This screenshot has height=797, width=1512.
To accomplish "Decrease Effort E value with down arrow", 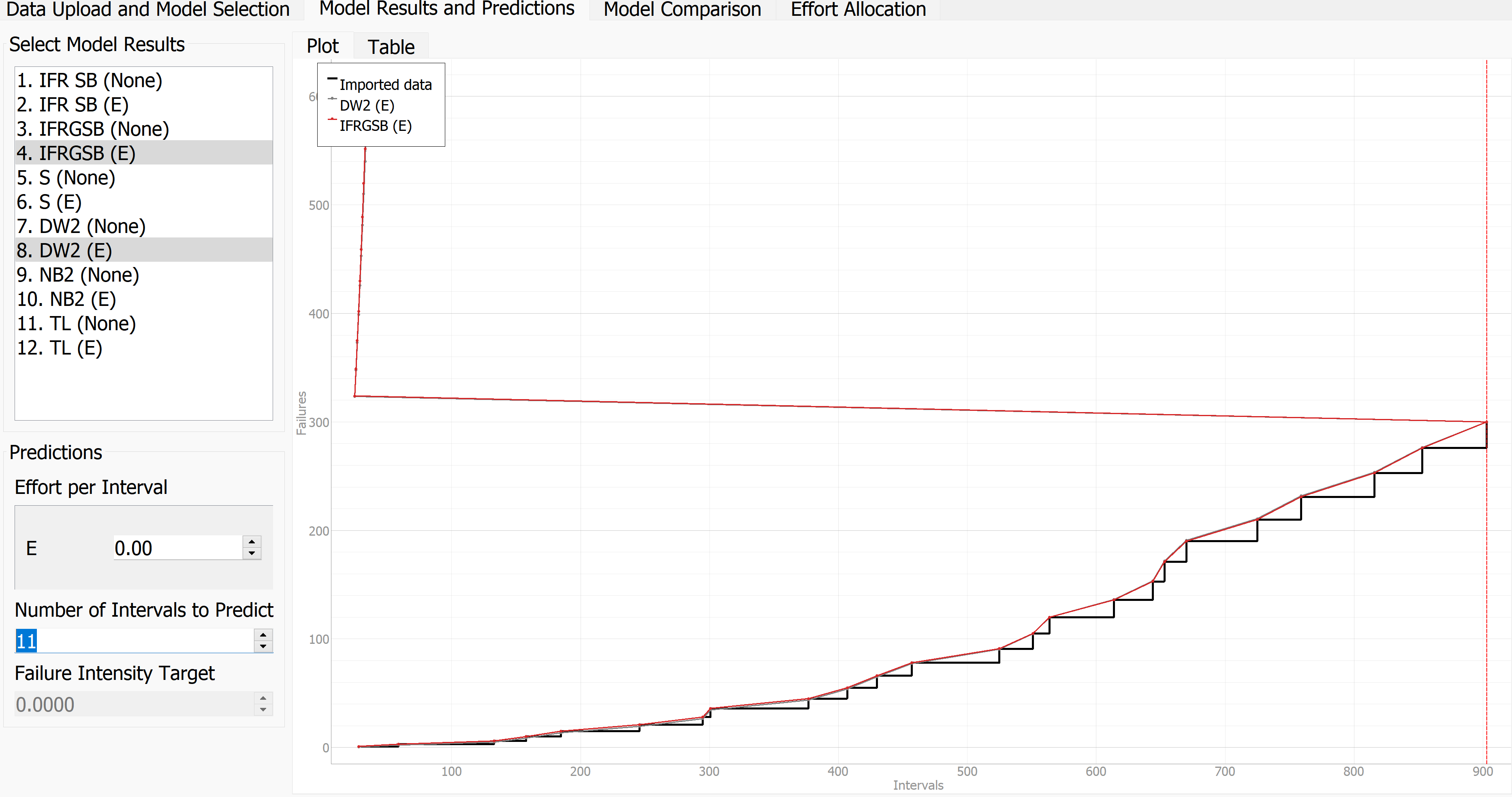I will pos(252,553).
